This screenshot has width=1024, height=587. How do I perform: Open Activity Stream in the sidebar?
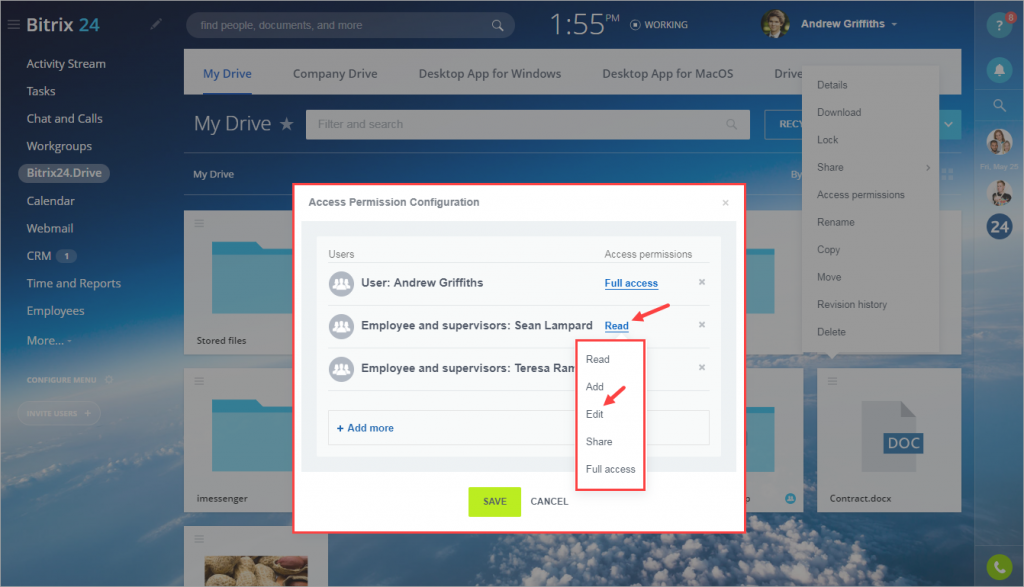coord(66,63)
